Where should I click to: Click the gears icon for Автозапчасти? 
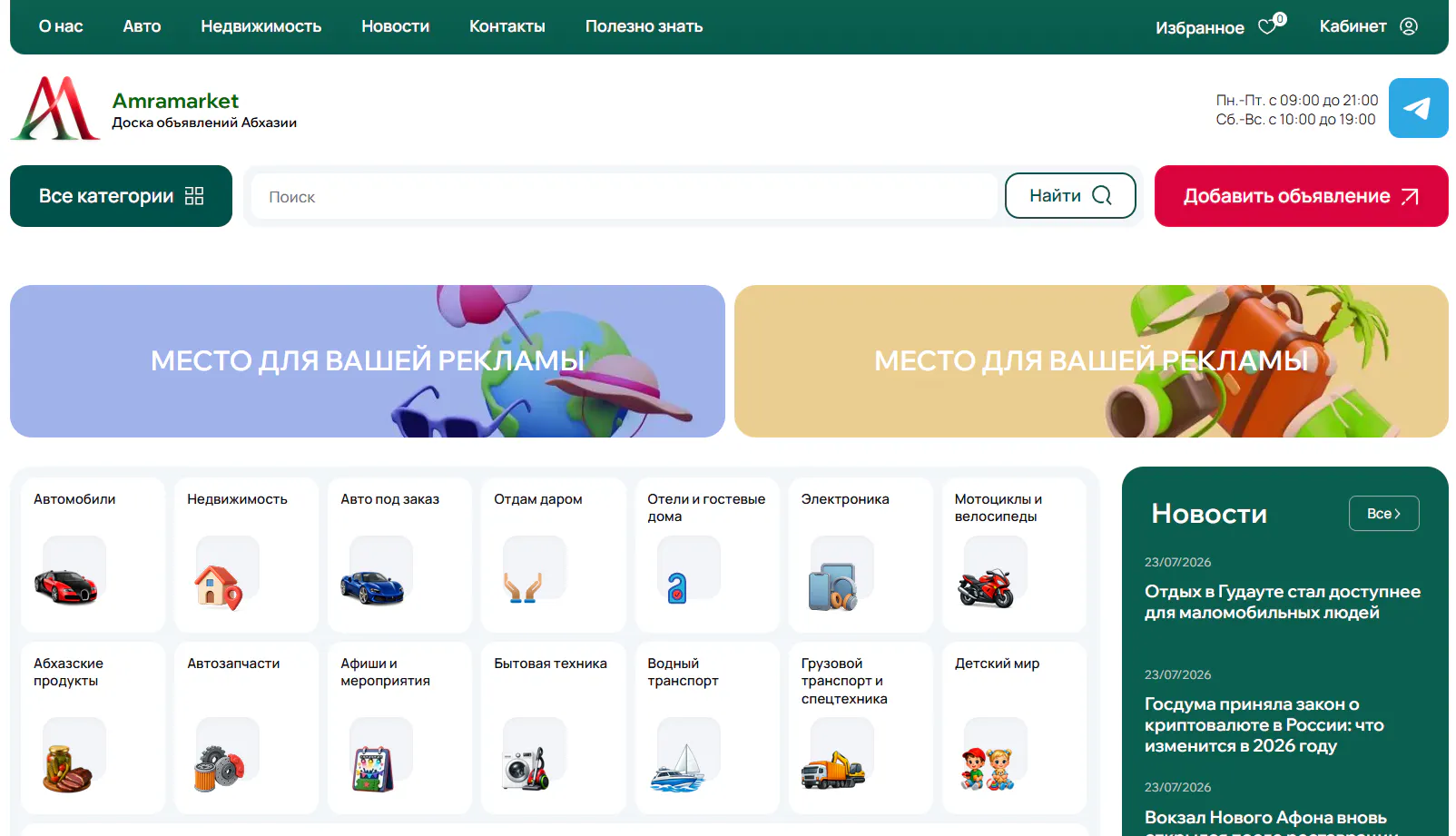(x=220, y=769)
